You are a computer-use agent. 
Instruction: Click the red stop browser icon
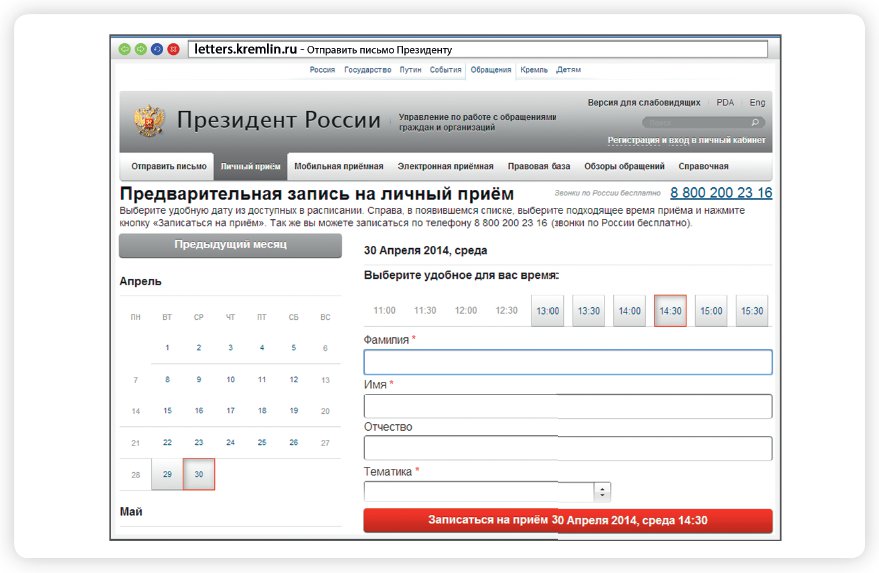pyautogui.click(x=173, y=49)
